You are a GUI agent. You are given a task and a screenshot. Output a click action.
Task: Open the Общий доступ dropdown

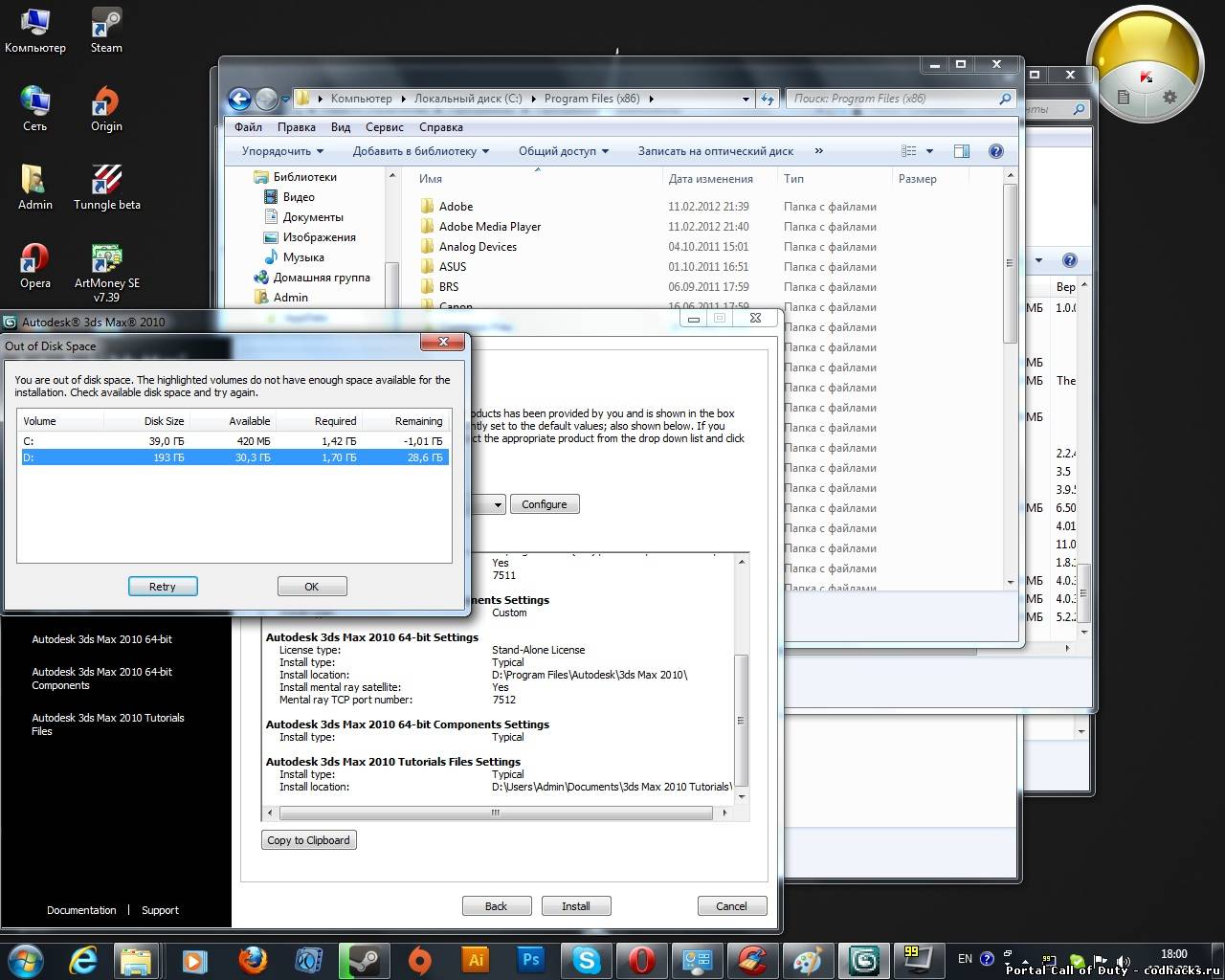(x=564, y=151)
